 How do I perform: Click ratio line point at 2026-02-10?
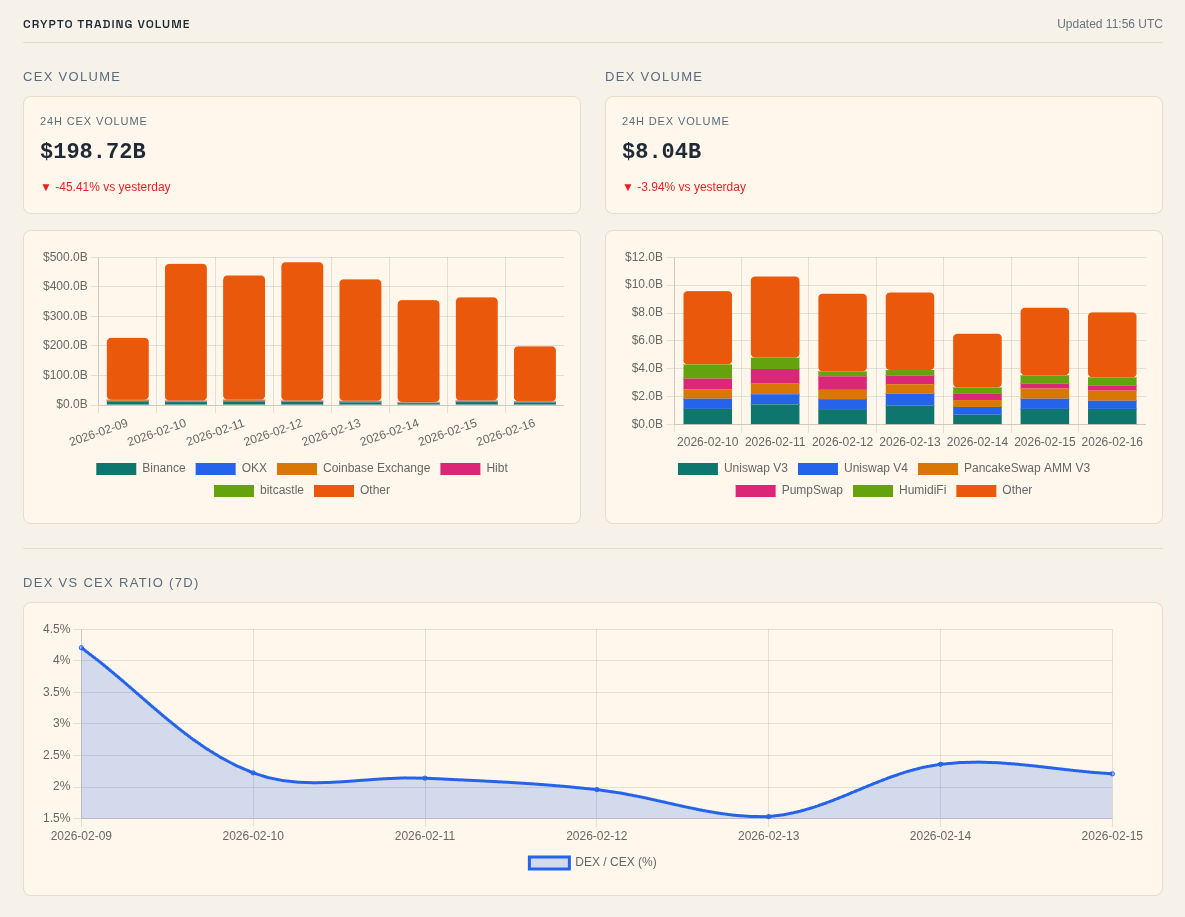point(253,773)
